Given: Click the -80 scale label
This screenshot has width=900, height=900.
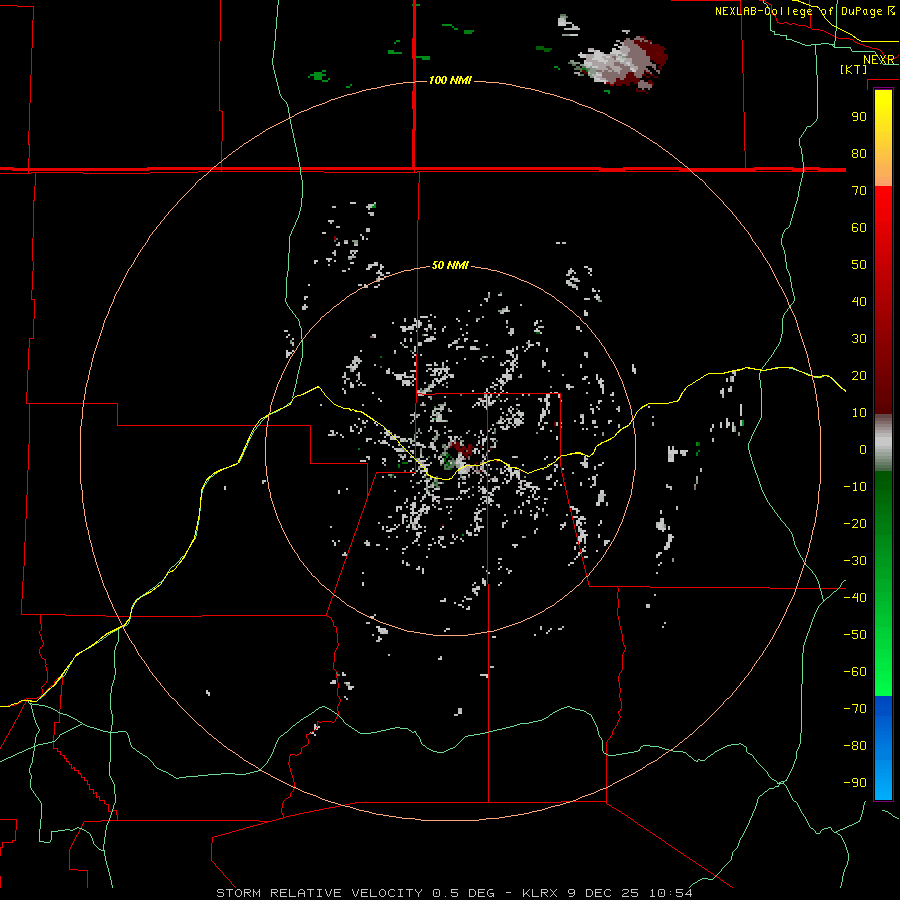Looking at the screenshot, I should 855,746.
